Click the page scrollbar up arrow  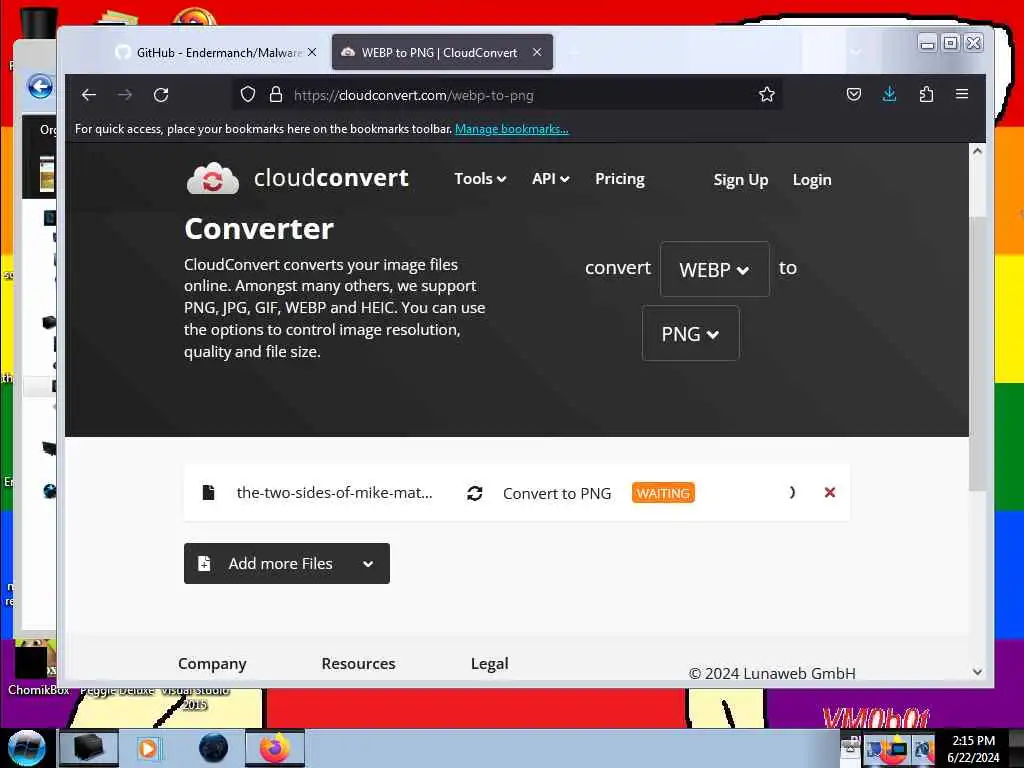tap(977, 151)
